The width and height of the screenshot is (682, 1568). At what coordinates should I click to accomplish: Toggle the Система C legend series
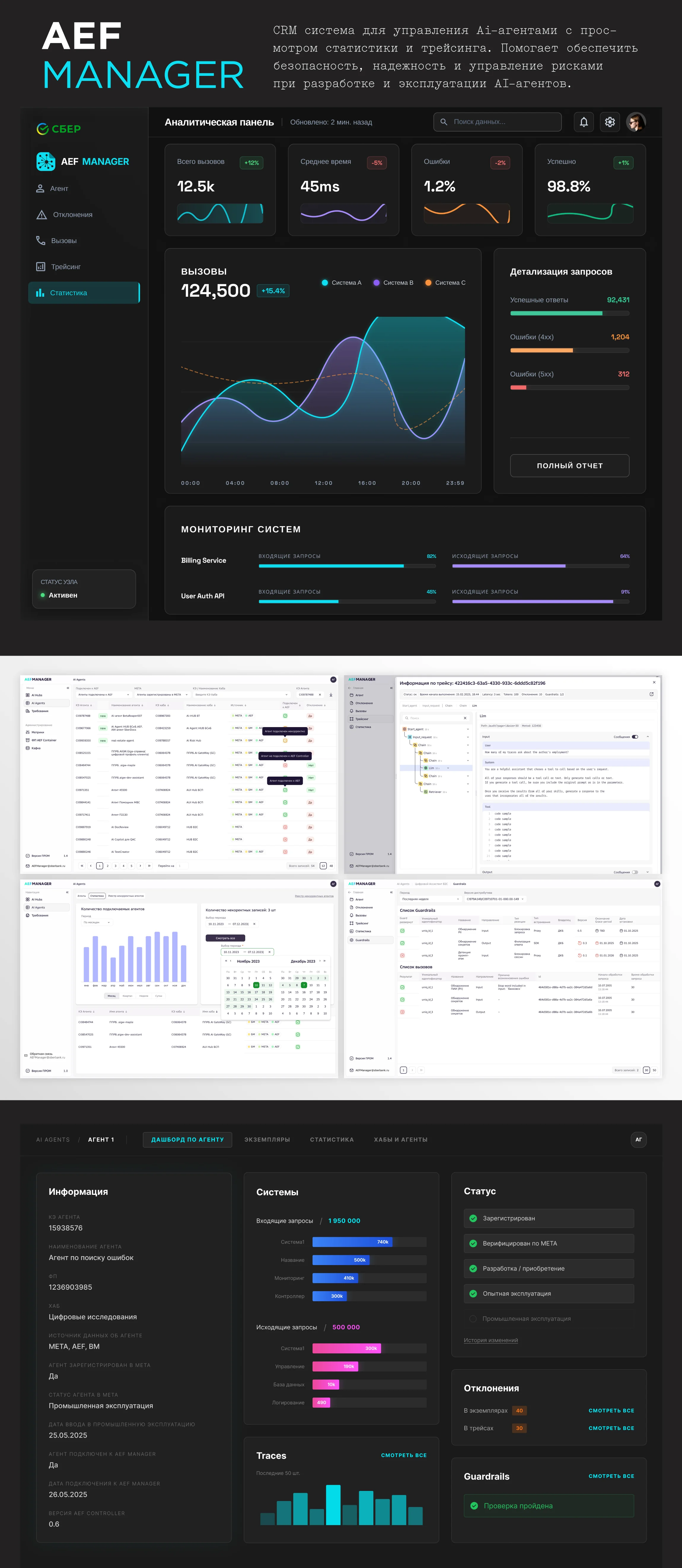(445, 282)
